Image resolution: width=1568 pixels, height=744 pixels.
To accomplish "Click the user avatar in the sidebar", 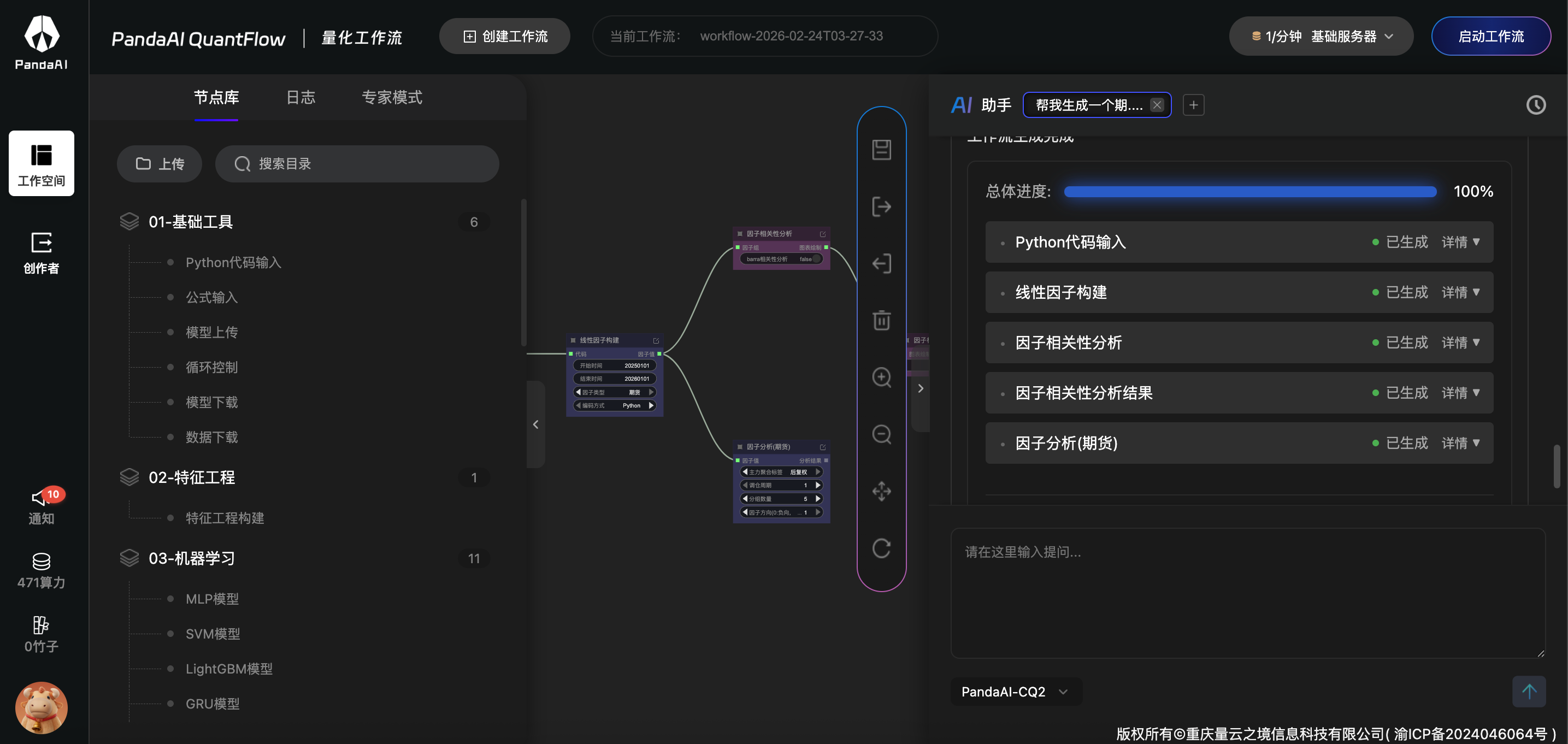I will coord(42,707).
